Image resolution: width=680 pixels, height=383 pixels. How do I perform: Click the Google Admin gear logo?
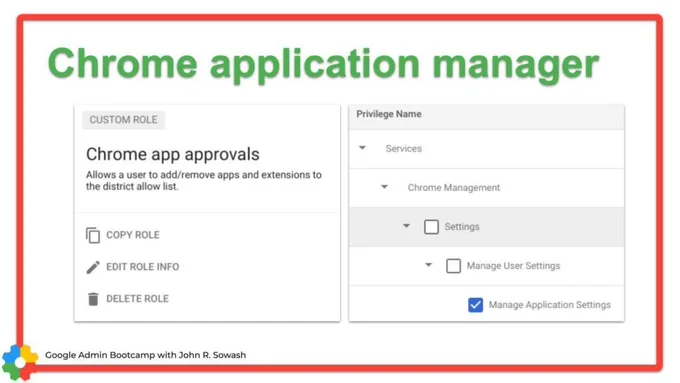19,363
